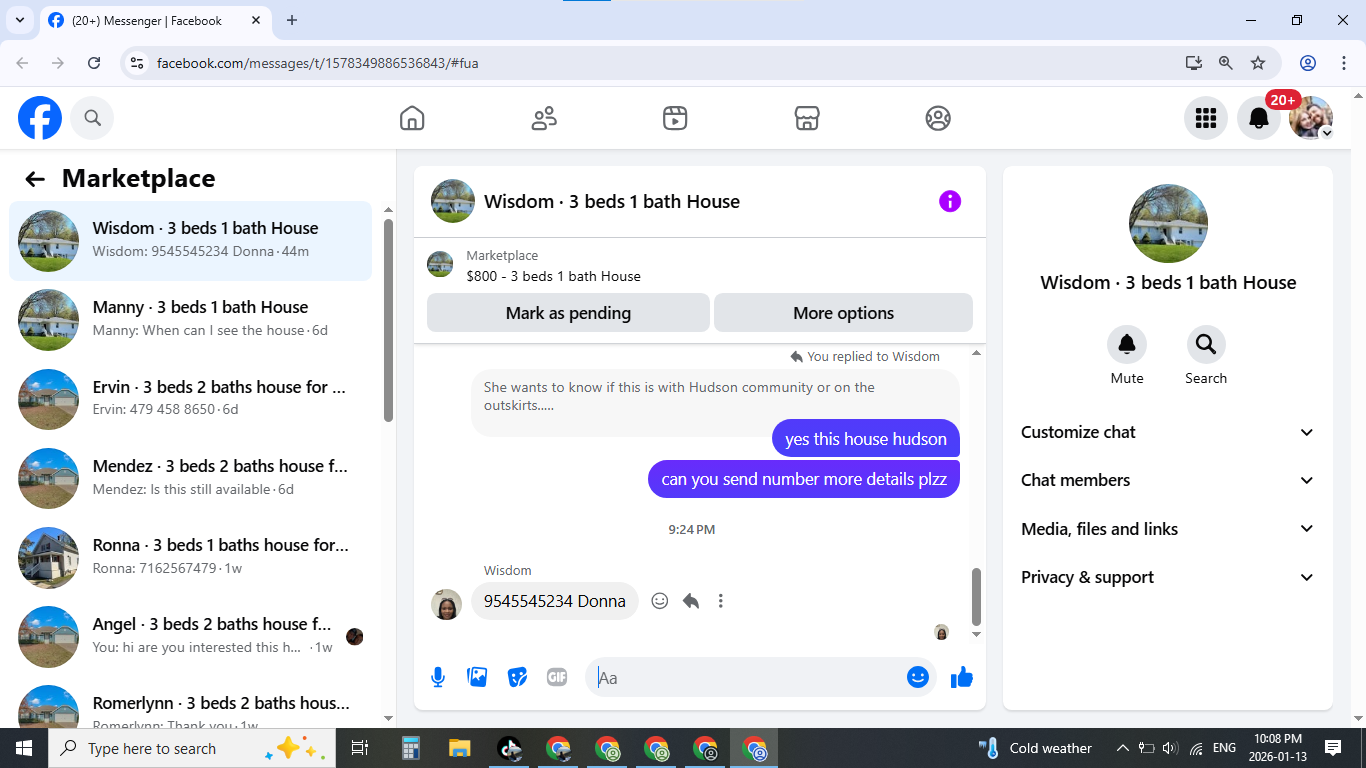The width and height of the screenshot is (1366, 768).
Task: Open the Groups icon in top navigation
Action: pos(938,118)
